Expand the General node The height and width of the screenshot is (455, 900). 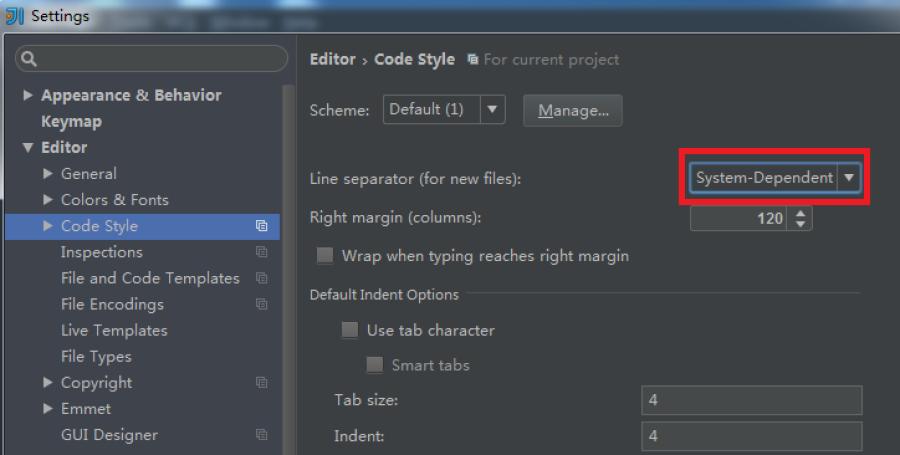click(48, 173)
